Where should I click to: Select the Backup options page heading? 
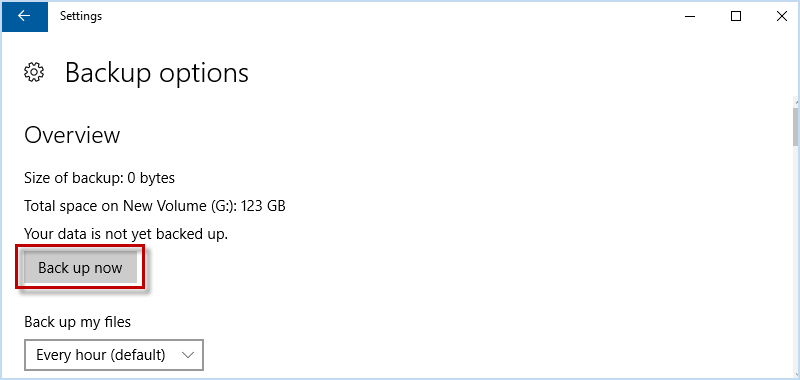click(x=157, y=73)
